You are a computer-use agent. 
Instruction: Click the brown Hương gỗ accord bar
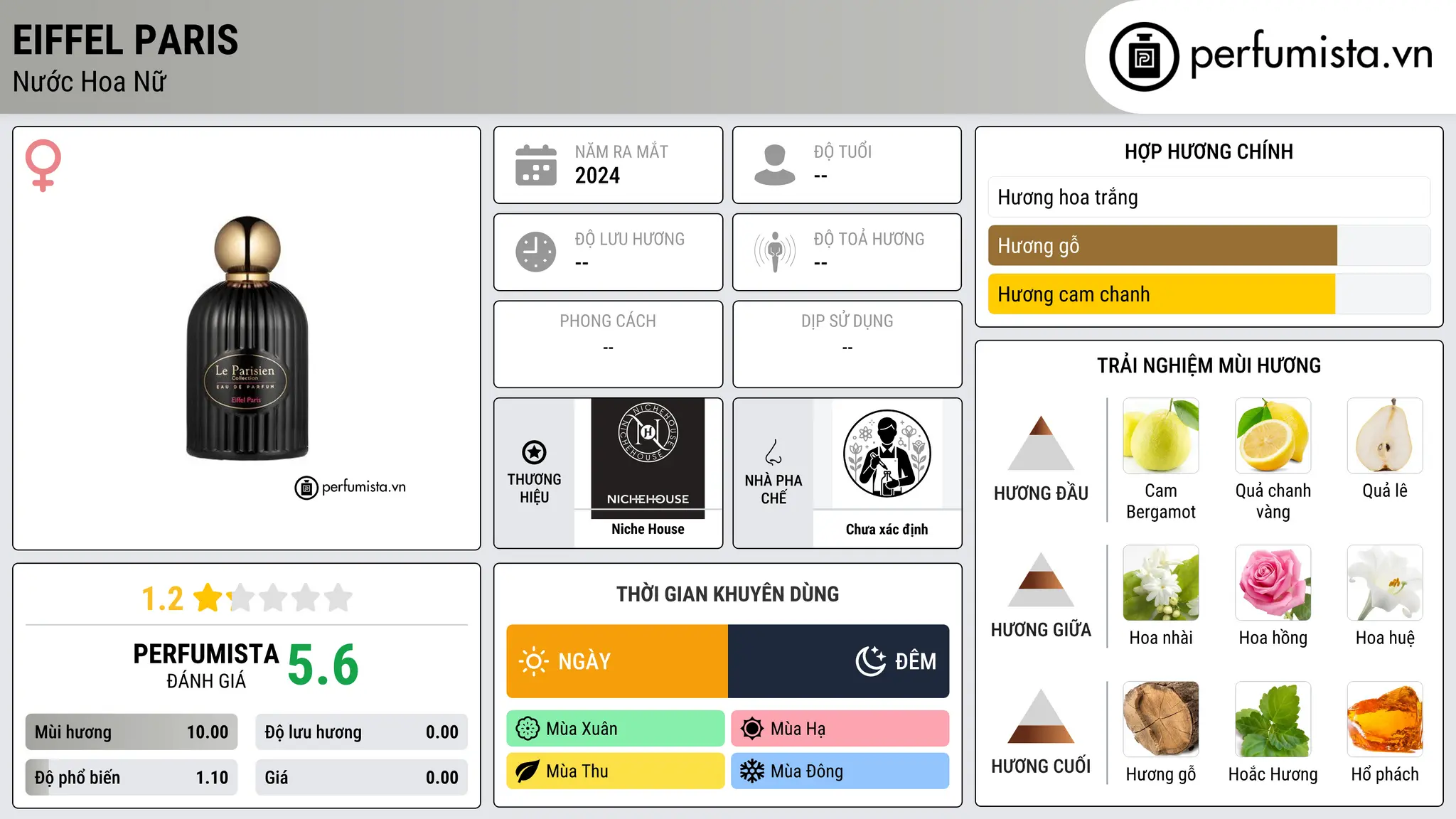[x=1209, y=245]
